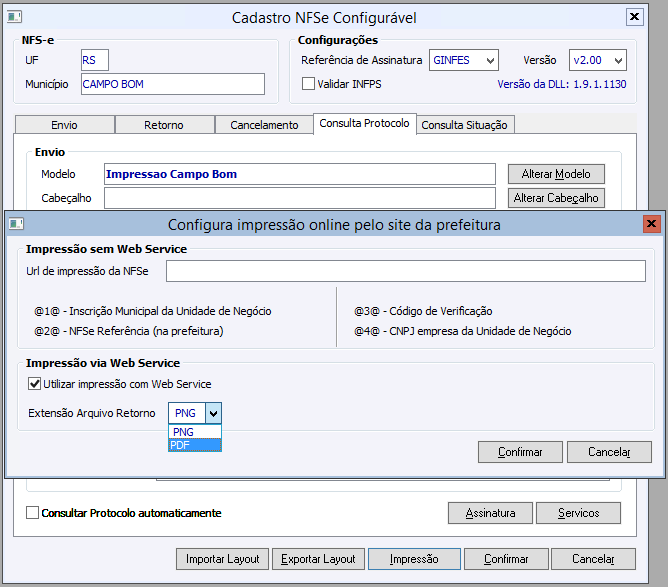Confirm the impressão online dialog

coord(520,452)
